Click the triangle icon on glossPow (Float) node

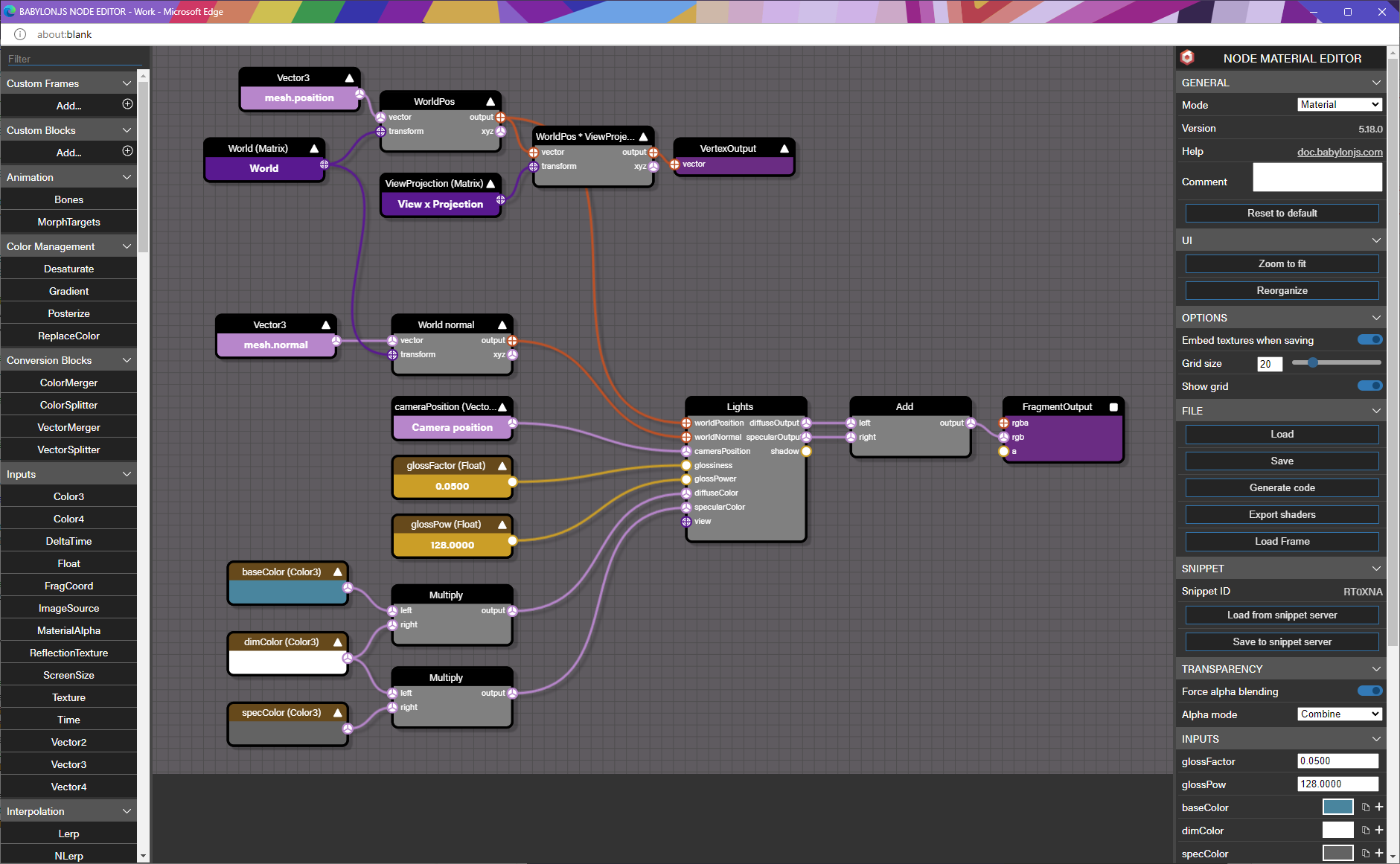(502, 524)
